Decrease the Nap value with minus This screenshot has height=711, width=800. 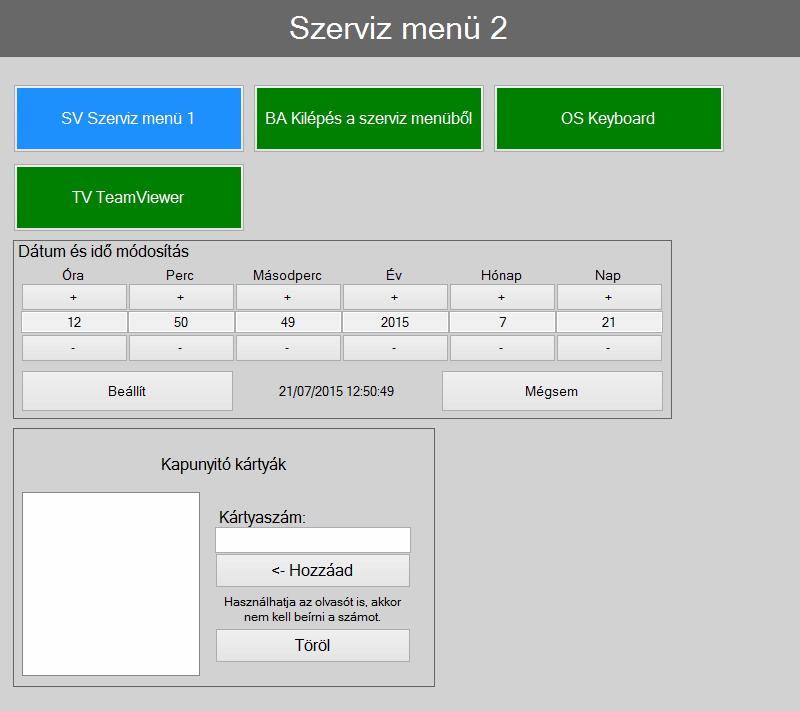pos(609,348)
